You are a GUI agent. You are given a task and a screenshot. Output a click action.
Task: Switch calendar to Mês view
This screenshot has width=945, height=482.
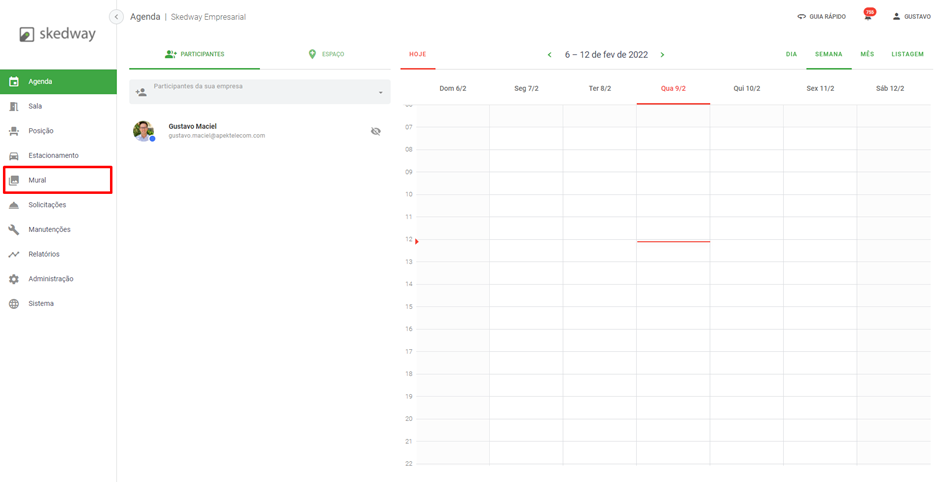click(867, 54)
